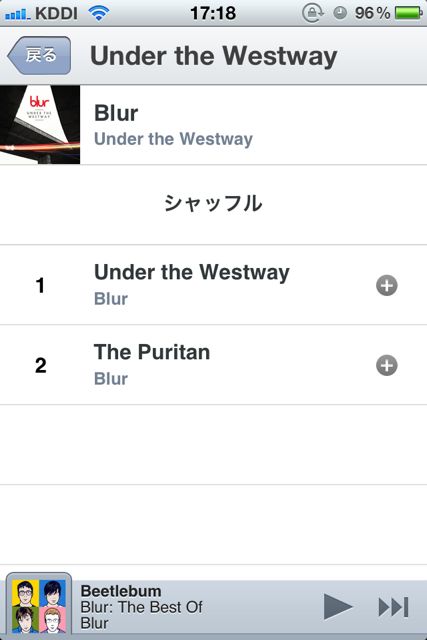Tap the 17:18 clock in status bar
Screen dimensions: 427x640
pos(213,13)
